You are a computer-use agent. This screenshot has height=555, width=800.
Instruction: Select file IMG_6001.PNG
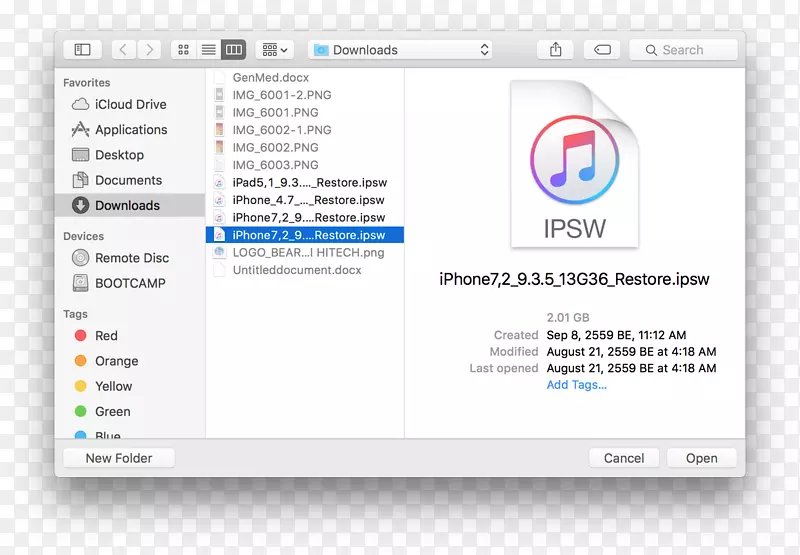click(x=305, y=112)
